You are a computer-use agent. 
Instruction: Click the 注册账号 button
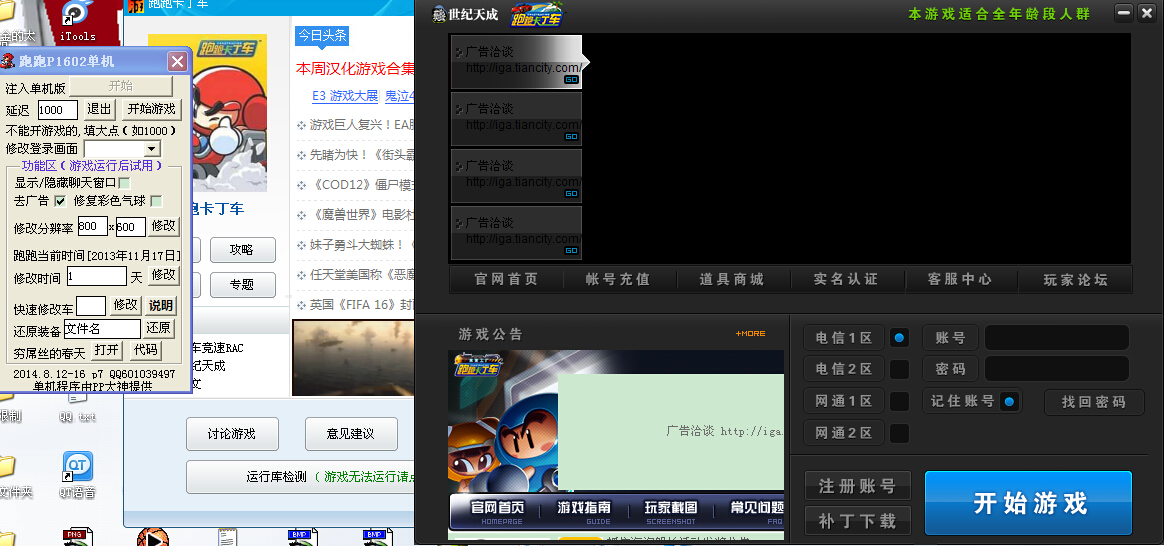857,487
